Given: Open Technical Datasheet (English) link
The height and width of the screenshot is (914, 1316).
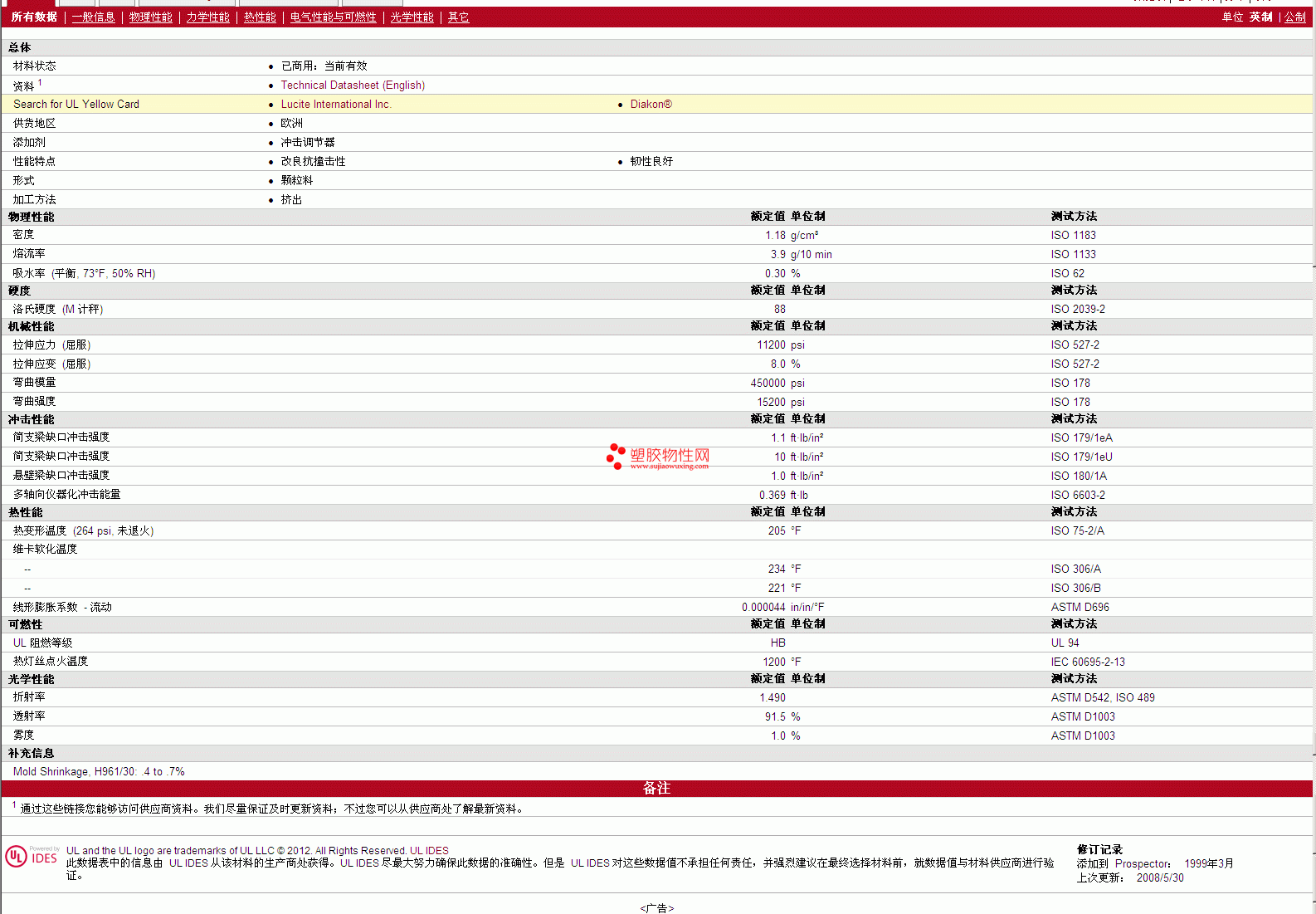Looking at the screenshot, I should pos(353,86).
